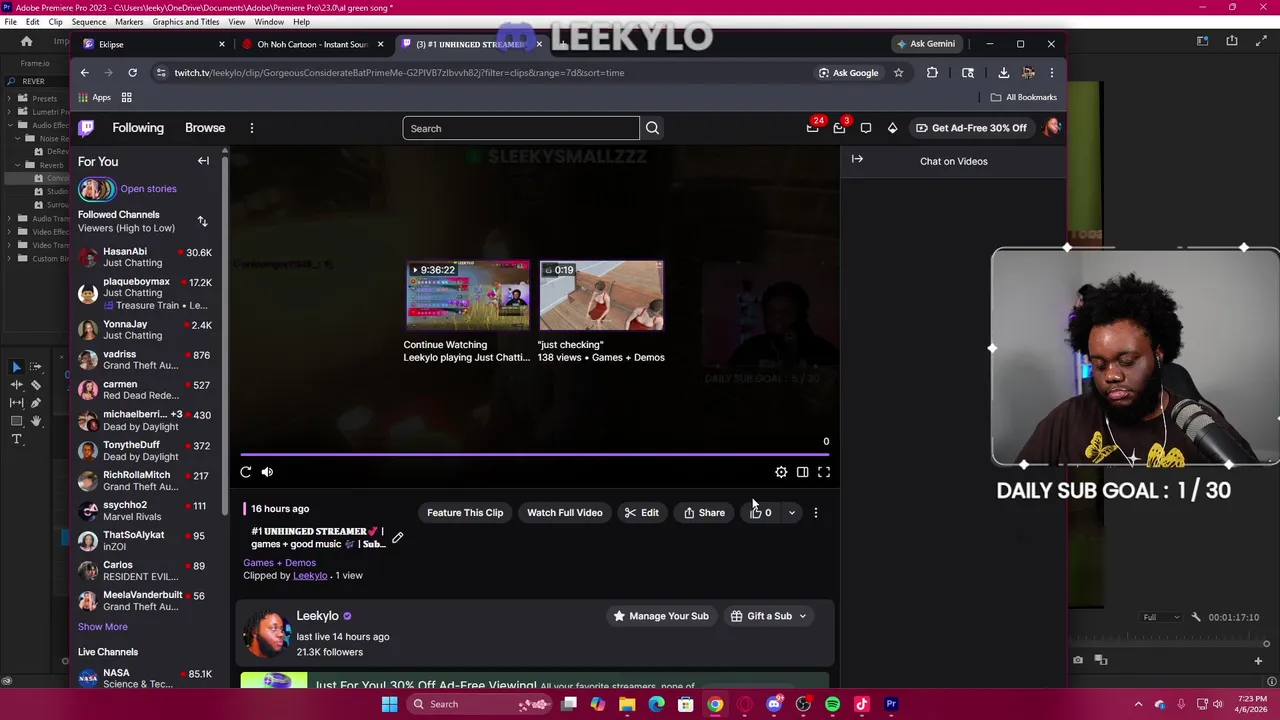Switch to the Oh Noh Cartoon tab
This screenshot has width=1280, height=720.
coord(313,44)
